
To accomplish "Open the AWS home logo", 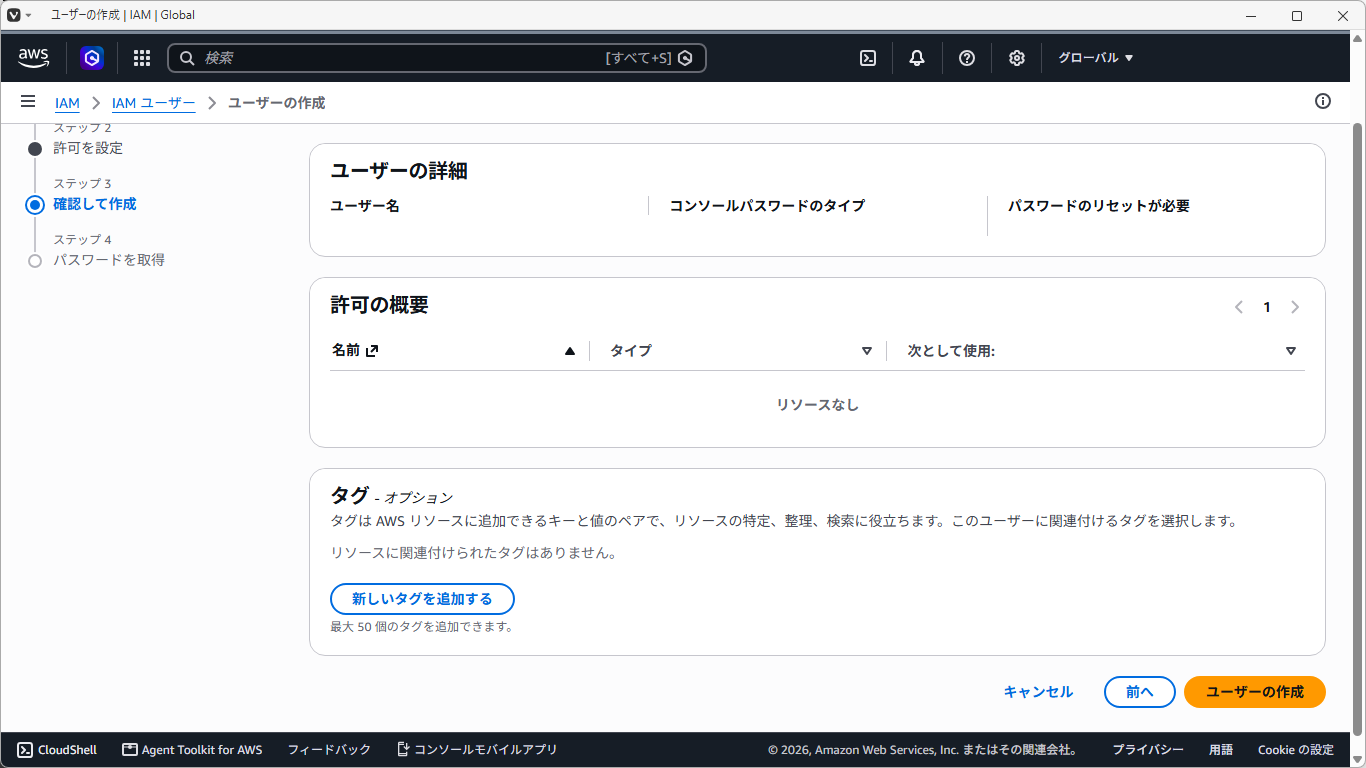I will pyautogui.click(x=34, y=58).
